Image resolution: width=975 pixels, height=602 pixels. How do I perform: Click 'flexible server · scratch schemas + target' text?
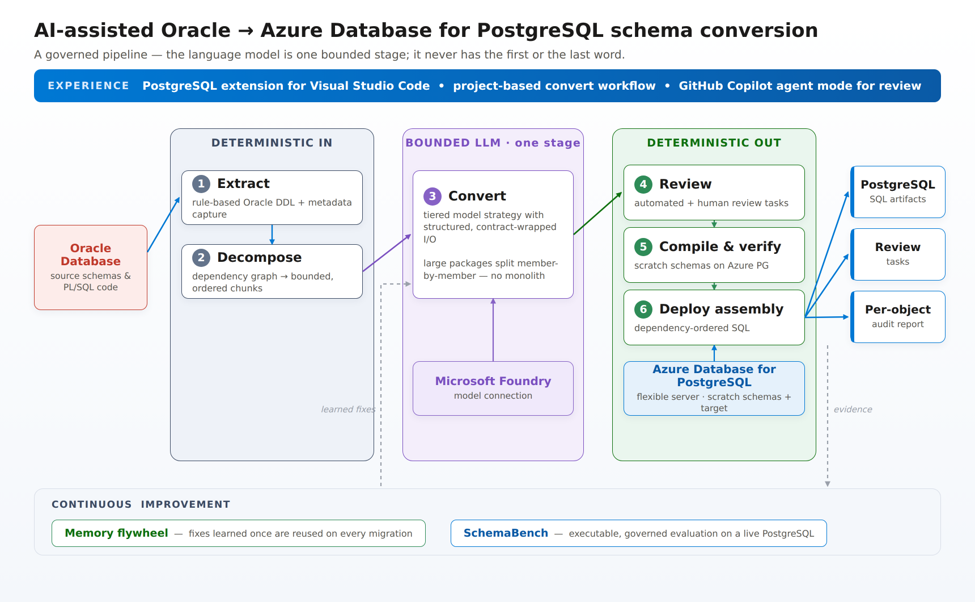point(714,402)
